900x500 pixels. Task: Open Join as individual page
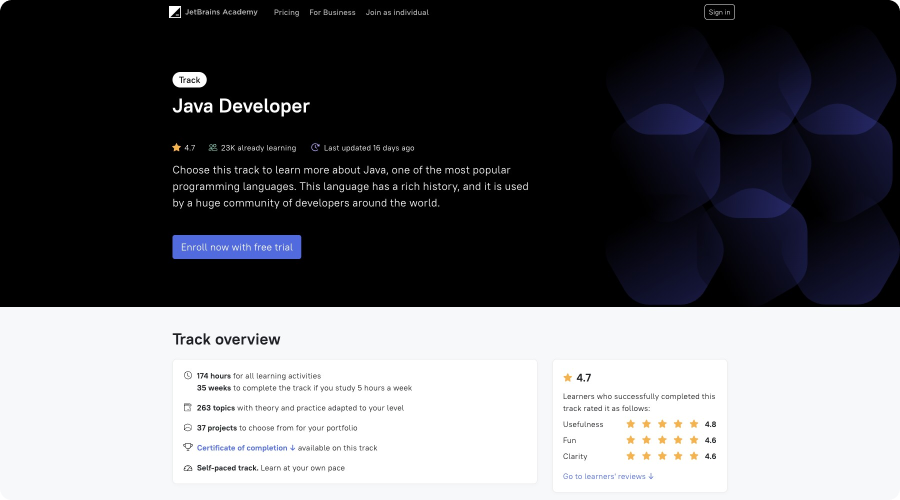(x=397, y=12)
